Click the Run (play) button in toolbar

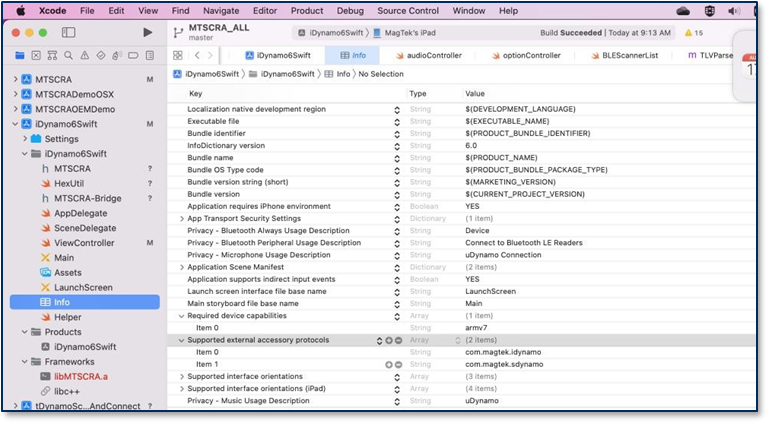pyautogui.click(x=147, y=32)
